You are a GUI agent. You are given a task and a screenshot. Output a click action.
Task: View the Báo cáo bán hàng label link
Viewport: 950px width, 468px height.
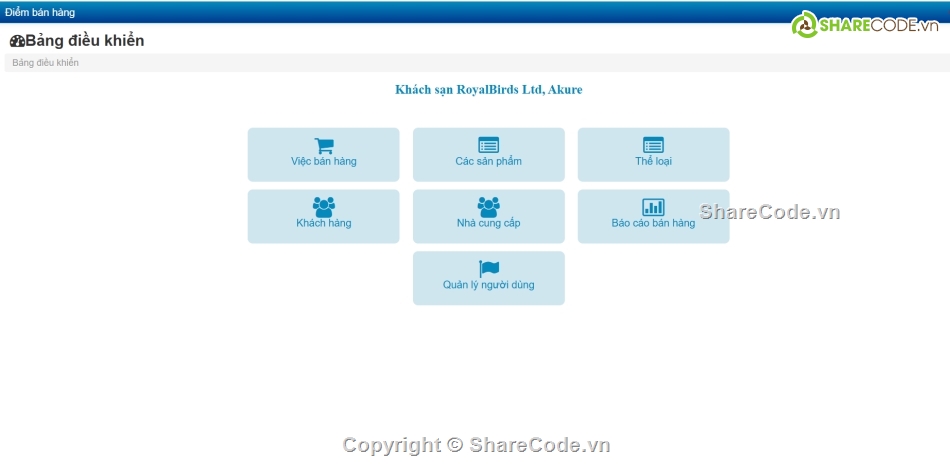click(653, 224)
